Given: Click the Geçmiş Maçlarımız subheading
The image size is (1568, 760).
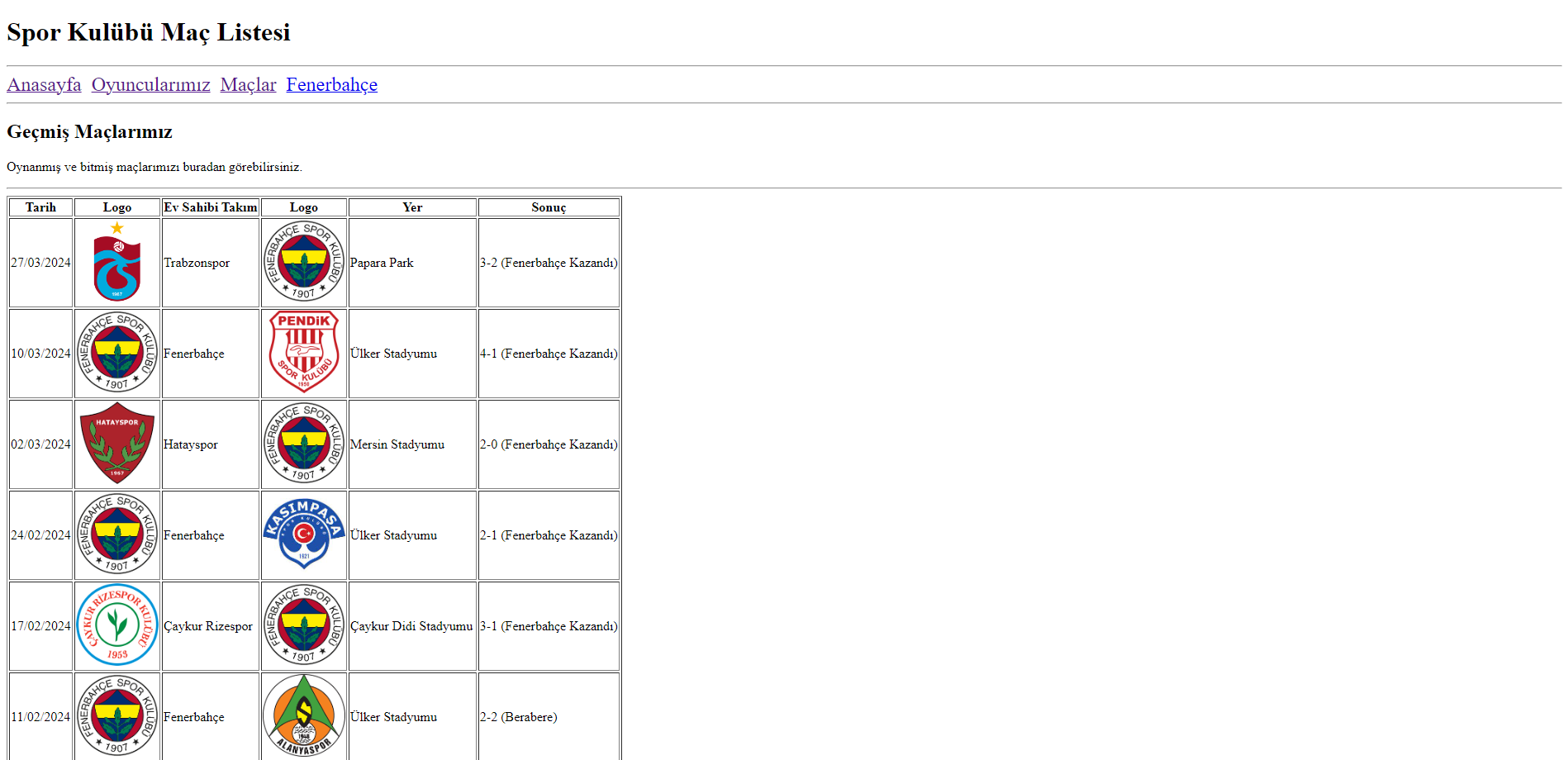Looking at the screenshot, I should coord(89,132).
